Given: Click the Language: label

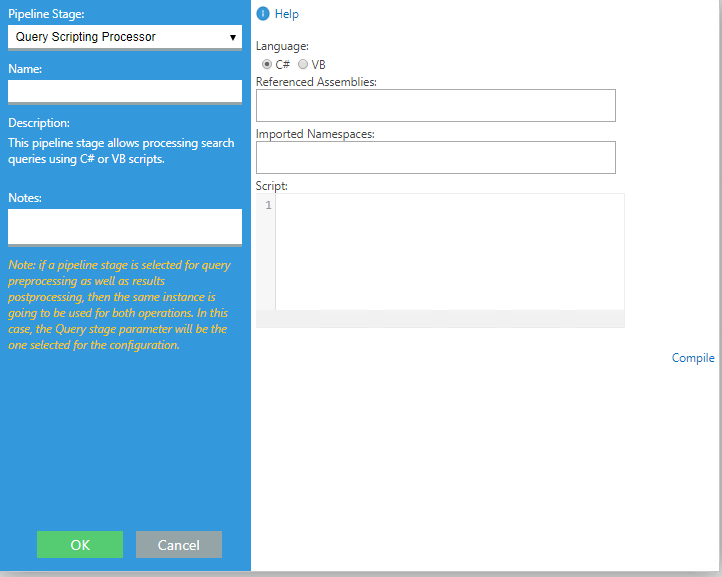Looking at the screenshot, I should 282,46.
